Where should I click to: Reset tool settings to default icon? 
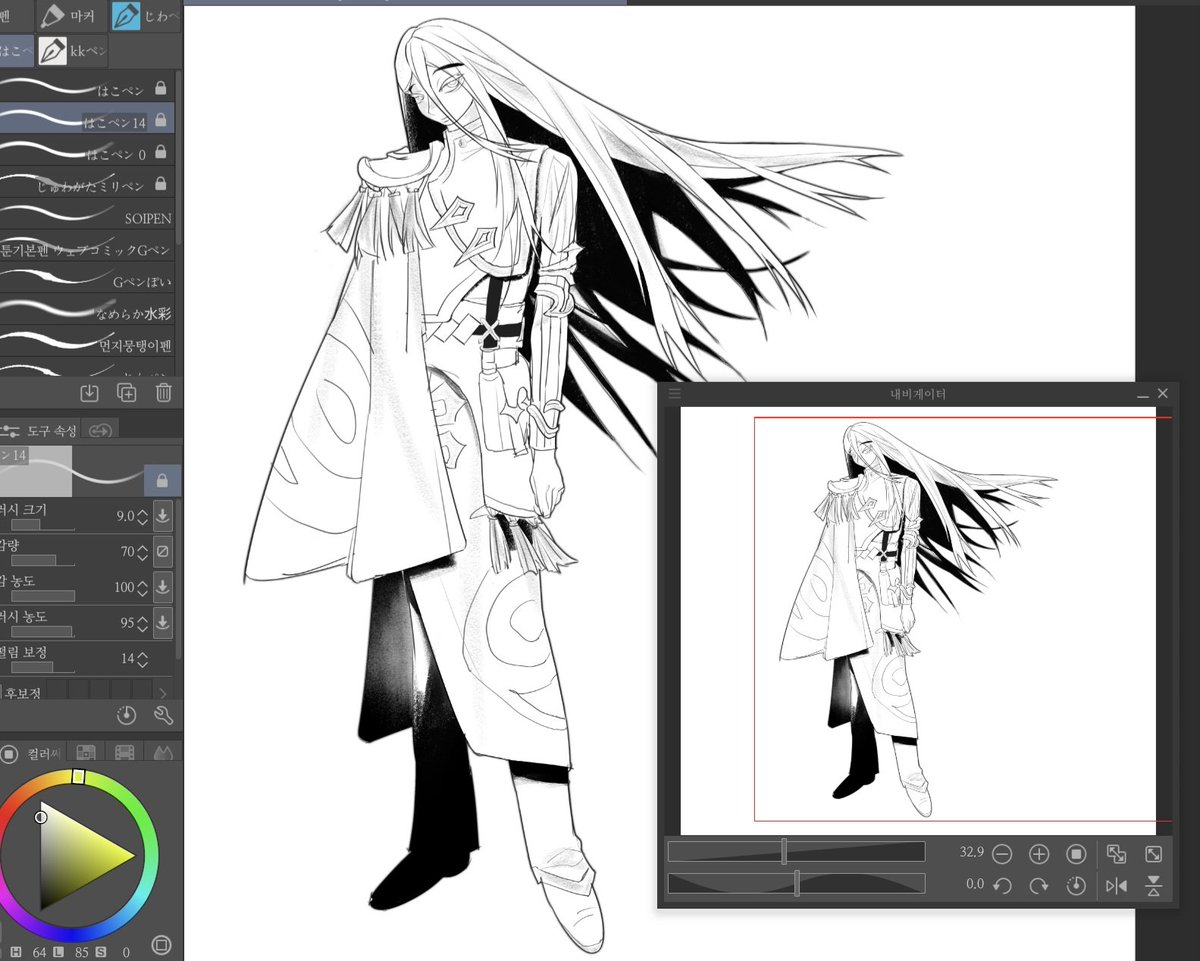[126, 715]
